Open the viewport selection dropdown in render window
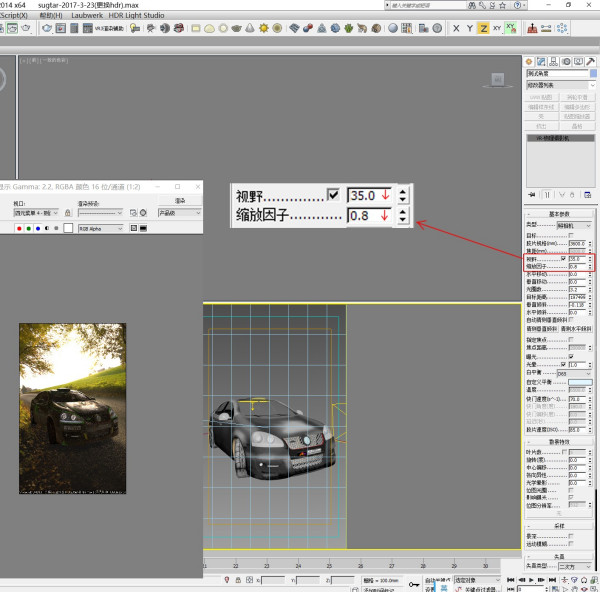The height and width of the screenshot is (592, 600). point(36,213)
